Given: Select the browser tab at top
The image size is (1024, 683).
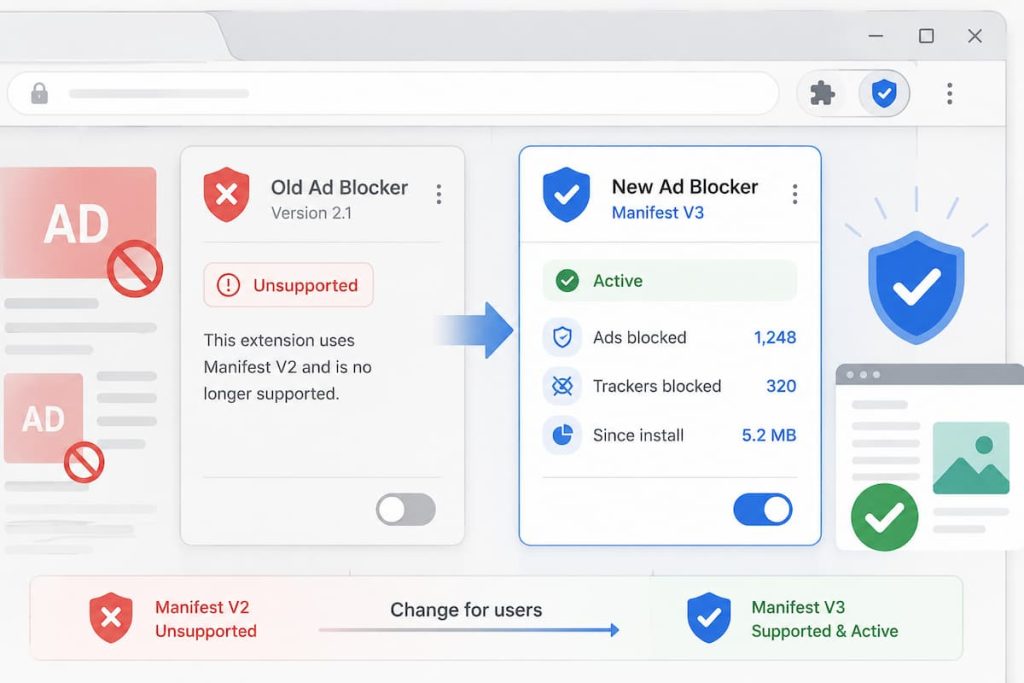Looking at the screenshot, I should [111, 37].
